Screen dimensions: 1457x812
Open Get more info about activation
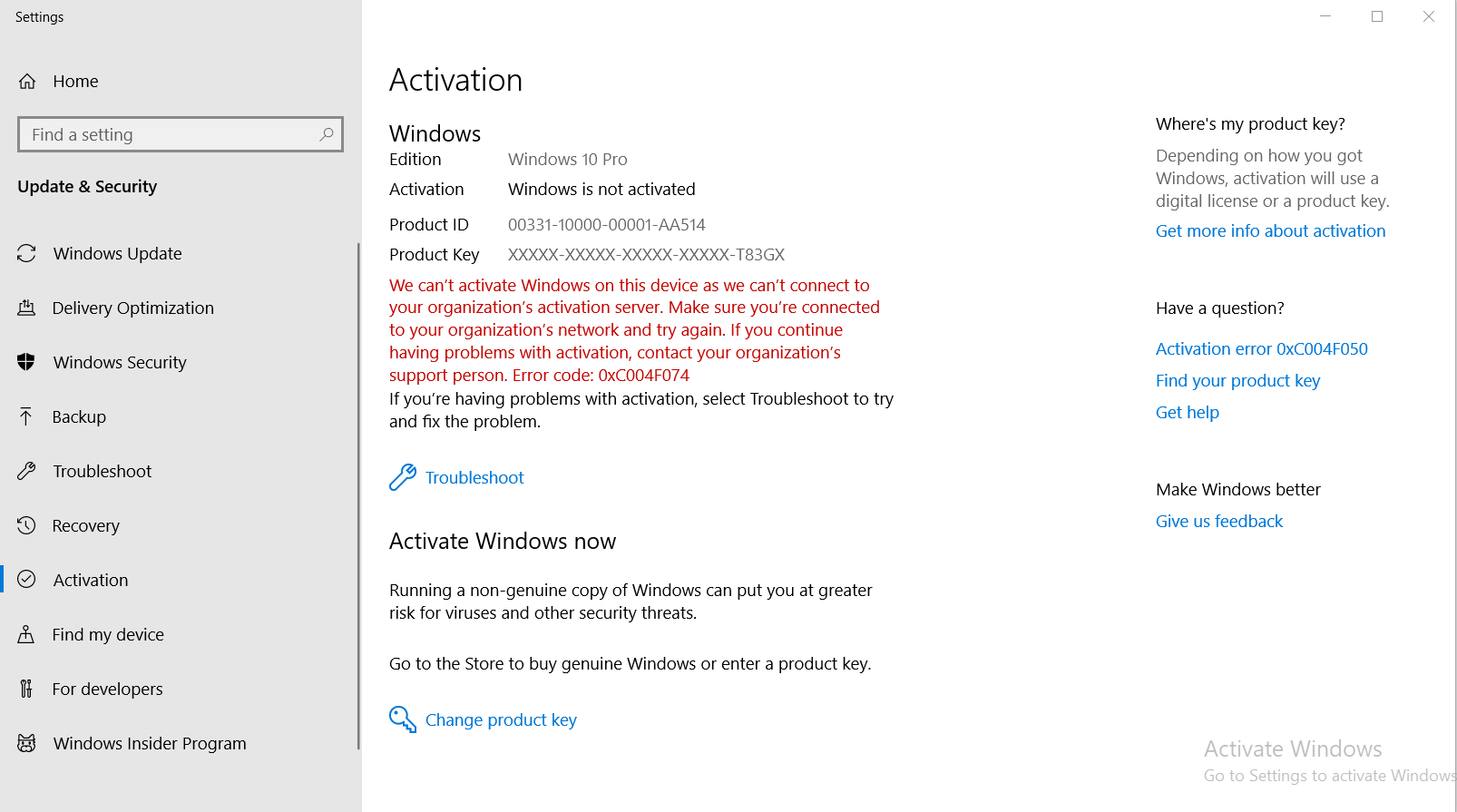click(1270, 230)
